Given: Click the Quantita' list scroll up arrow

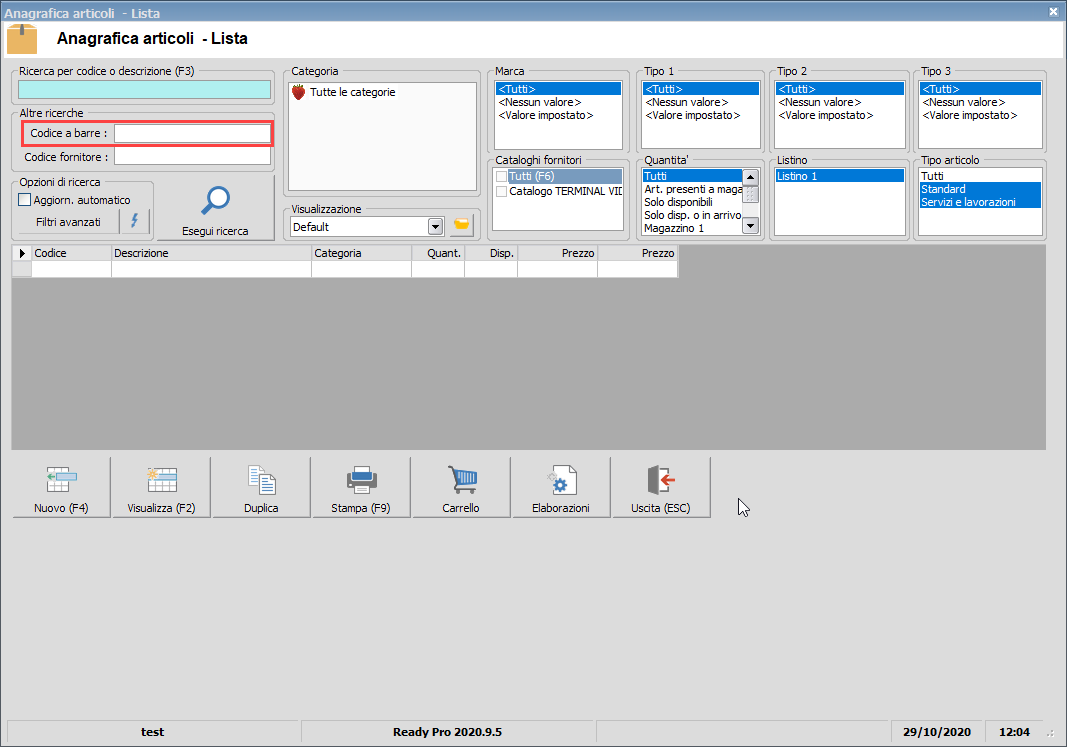Looking at the screenshot, I should pyautogui.click(x=750, y=177).
